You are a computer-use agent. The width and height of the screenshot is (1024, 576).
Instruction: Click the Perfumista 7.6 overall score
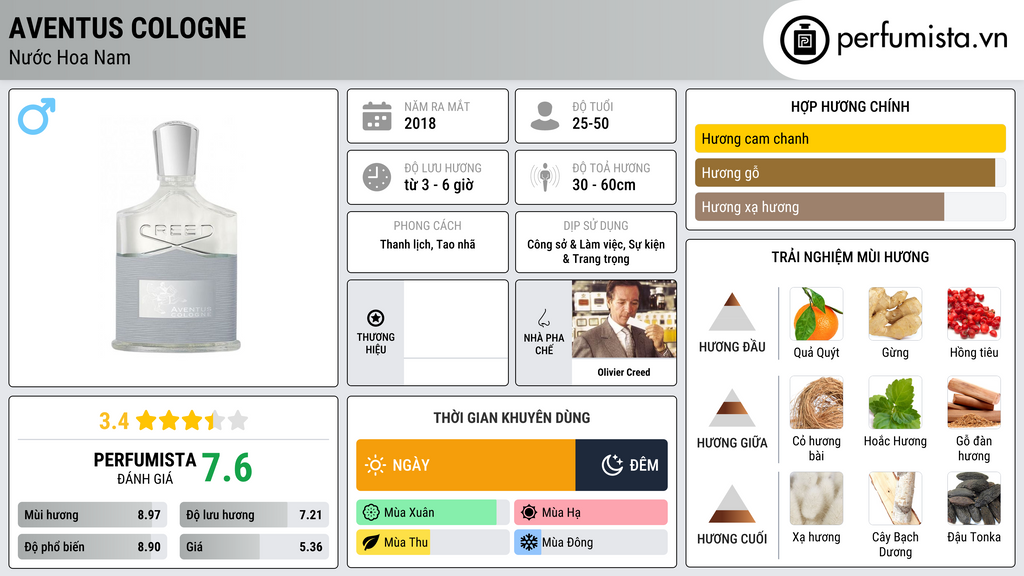[x=227, y=468]
